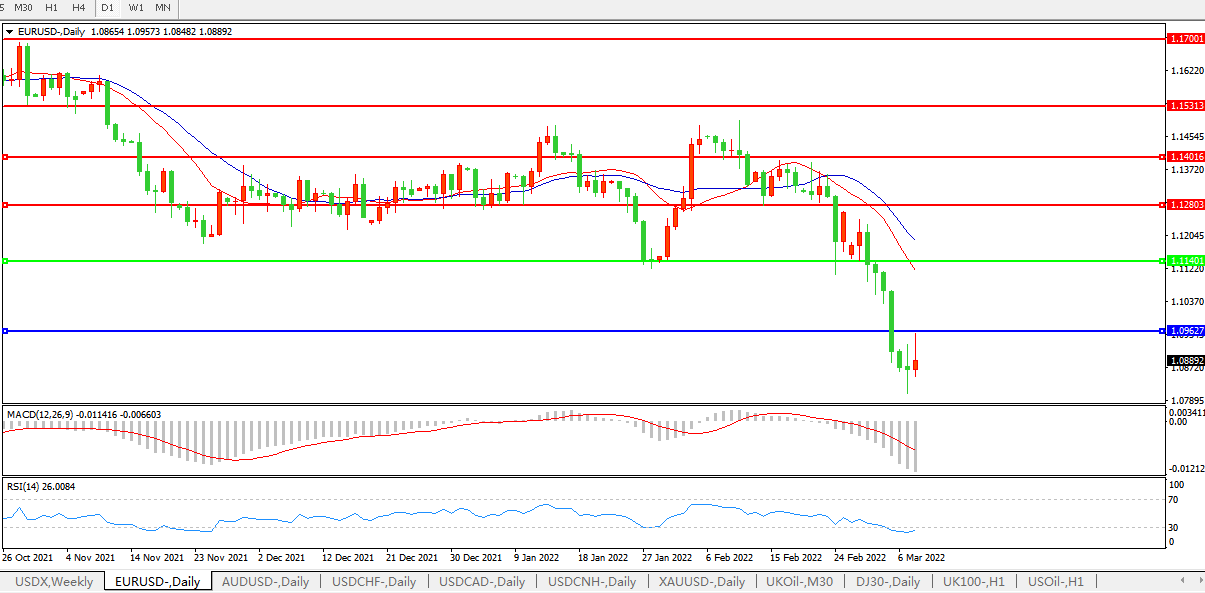Select the DJ30-,Daily chart tab
This screenshot has width=1205, height=593.
tap(886, 581)
